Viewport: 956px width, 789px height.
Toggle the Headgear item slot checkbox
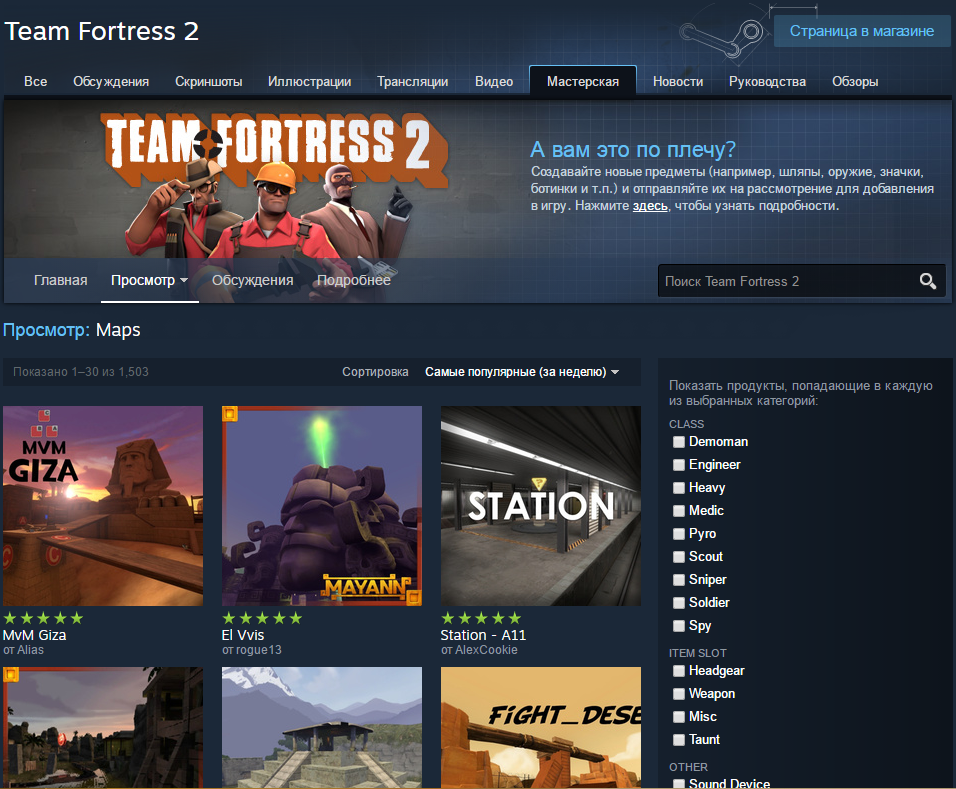679,671
